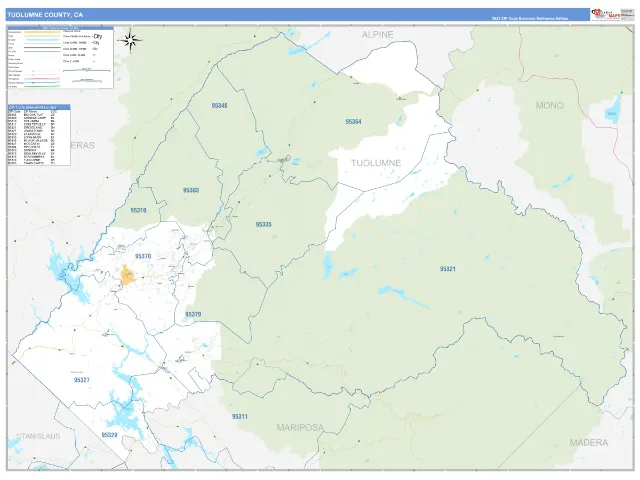Select ZIP code 95321 label
The image size is (640, 480).
447,269
